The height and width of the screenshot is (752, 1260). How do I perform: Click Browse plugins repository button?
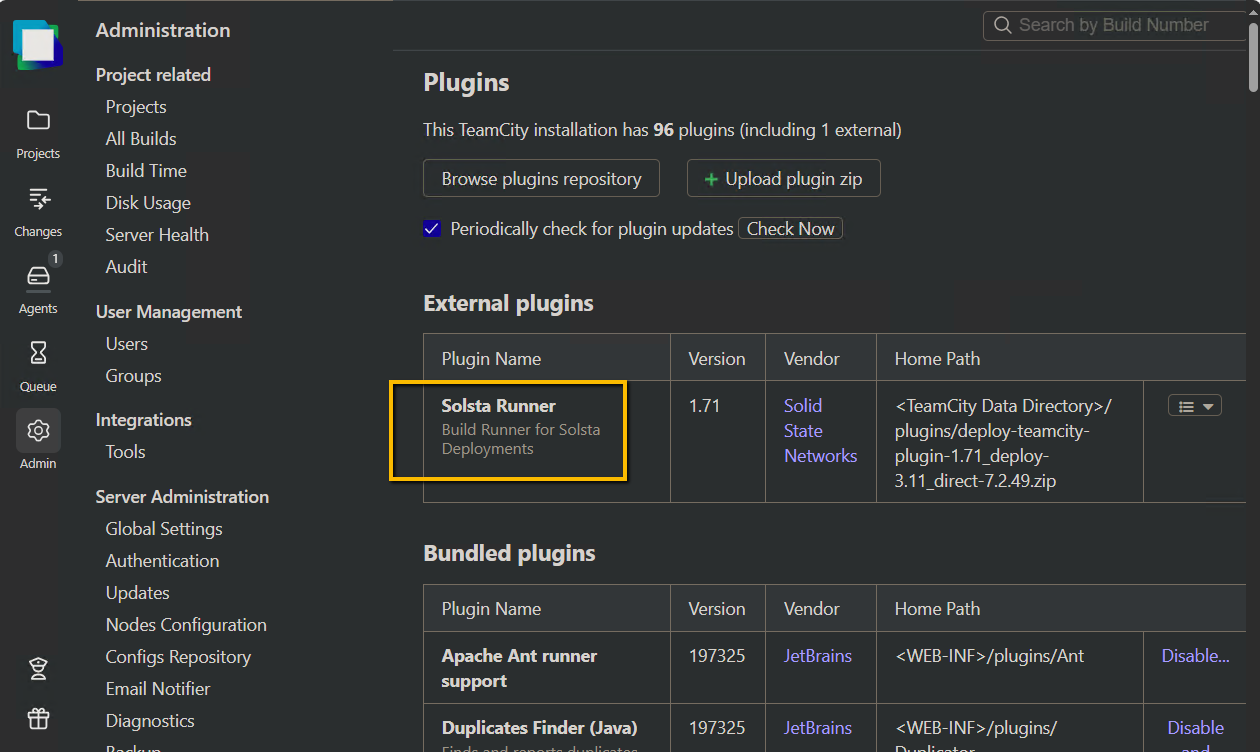[541, 179]
